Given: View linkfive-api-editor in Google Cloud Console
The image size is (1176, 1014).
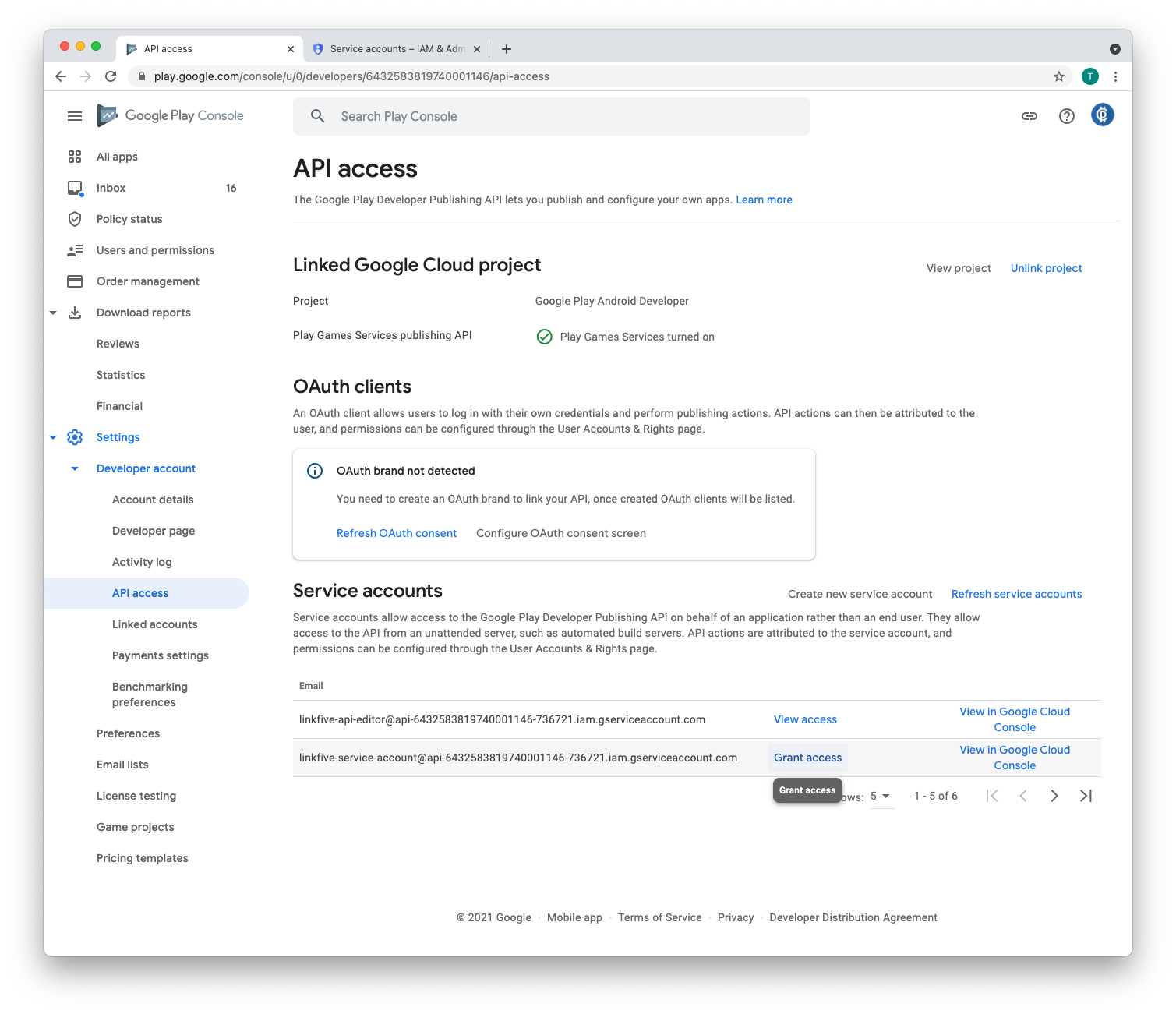Looking at the screenshot, I should pyautogui.click(x=1015, y=719).
